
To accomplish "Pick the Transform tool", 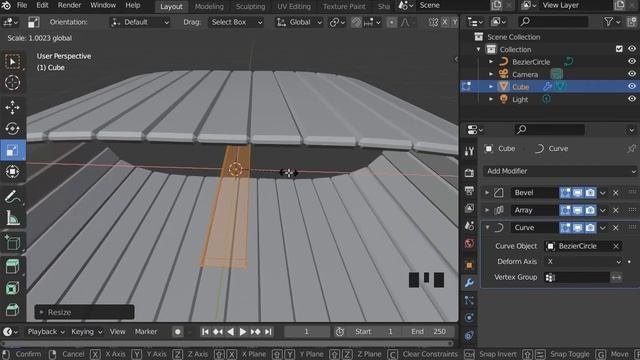I will (12, 171).
